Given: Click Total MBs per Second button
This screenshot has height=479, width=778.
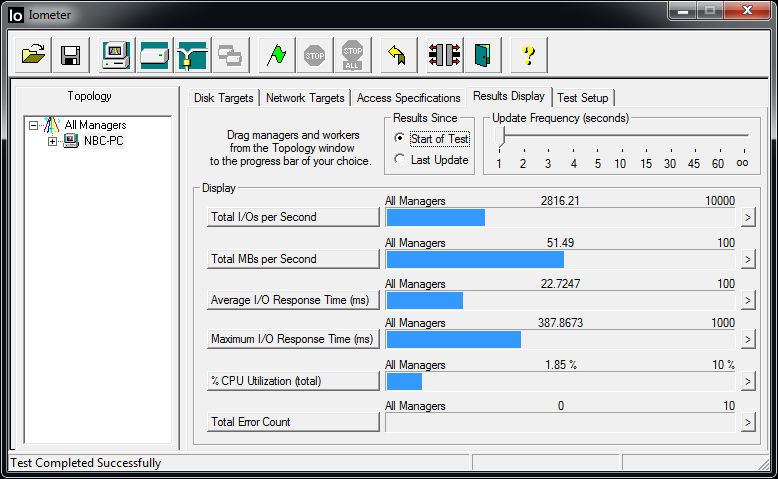Looking at the screenshot, I should [x=293, y=259].
